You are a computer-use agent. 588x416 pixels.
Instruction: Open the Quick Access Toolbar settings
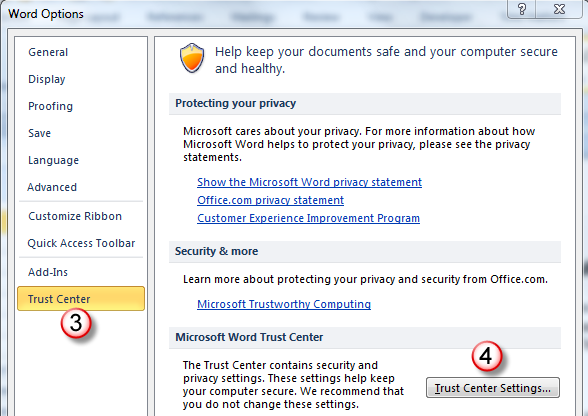(x=81, y=243)
